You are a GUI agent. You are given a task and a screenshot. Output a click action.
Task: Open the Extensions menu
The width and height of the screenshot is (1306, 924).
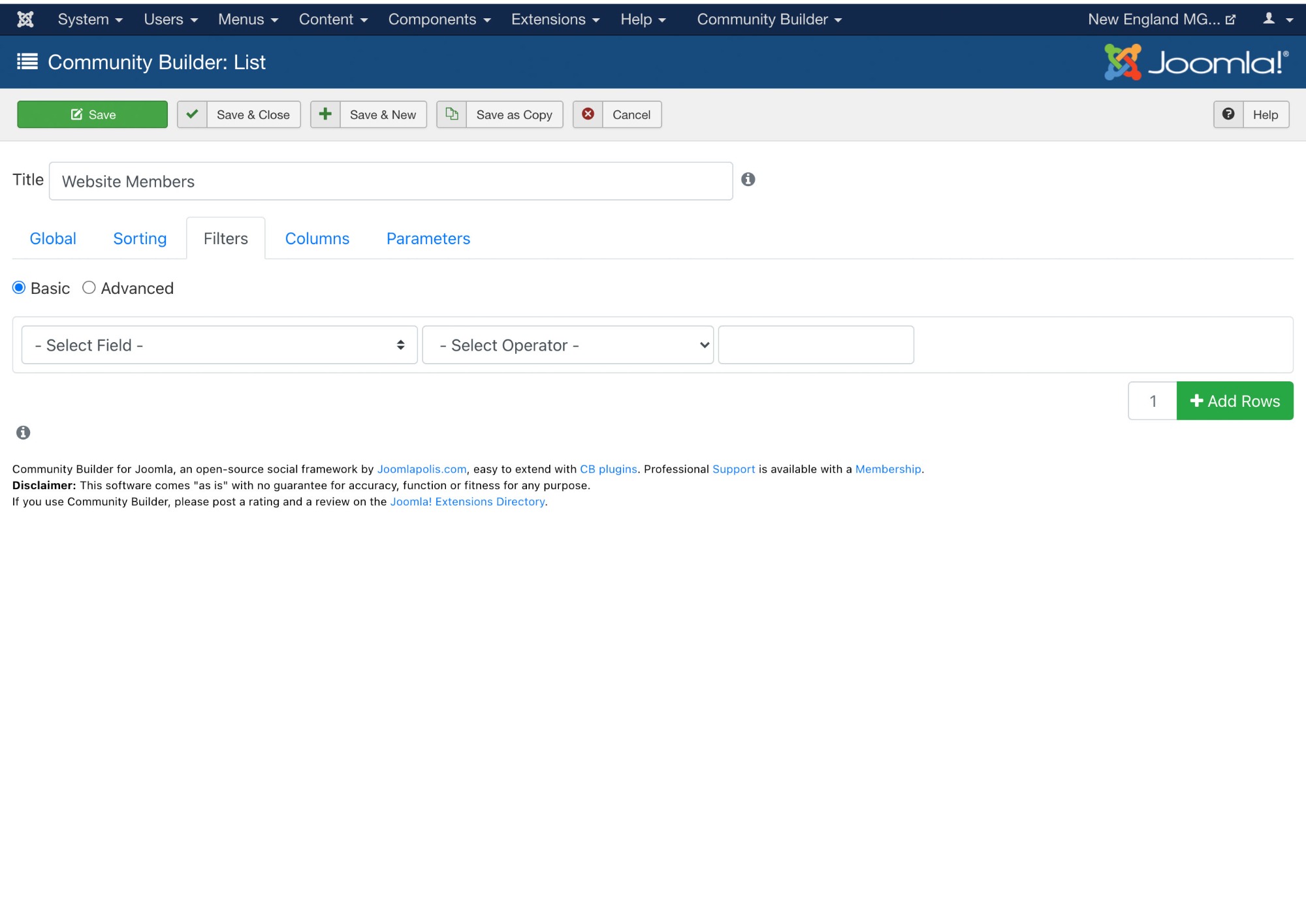coord(555,20)
